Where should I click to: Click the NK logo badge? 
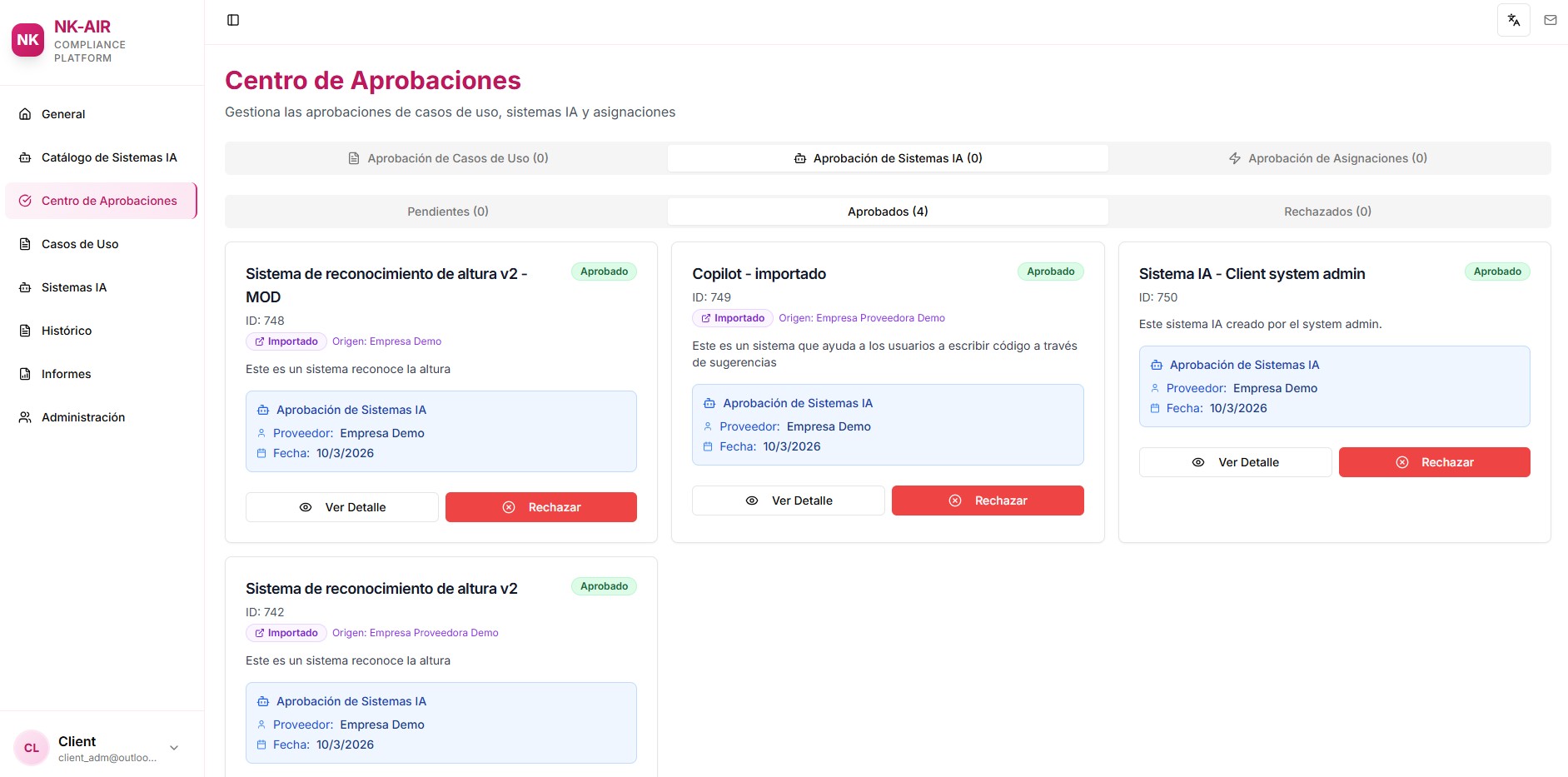pos(28,40)
